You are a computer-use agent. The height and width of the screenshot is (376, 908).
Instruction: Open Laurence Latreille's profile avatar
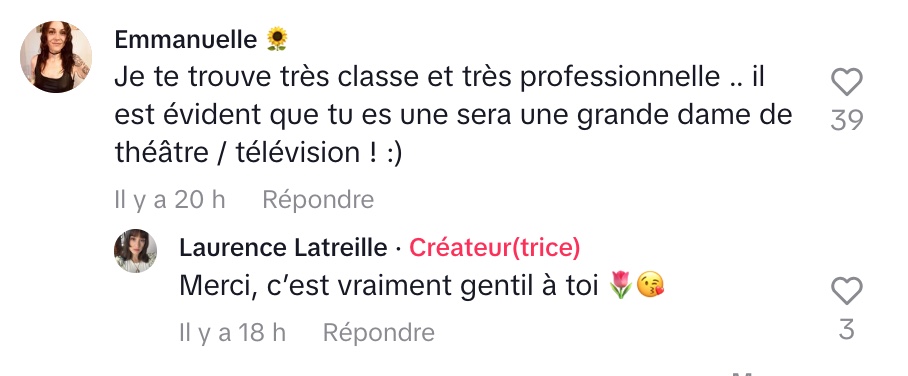(x=136, y=251)
